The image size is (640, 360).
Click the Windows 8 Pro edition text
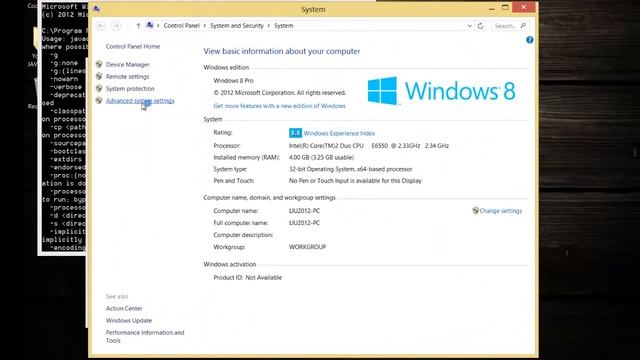(x=233, y=81)
